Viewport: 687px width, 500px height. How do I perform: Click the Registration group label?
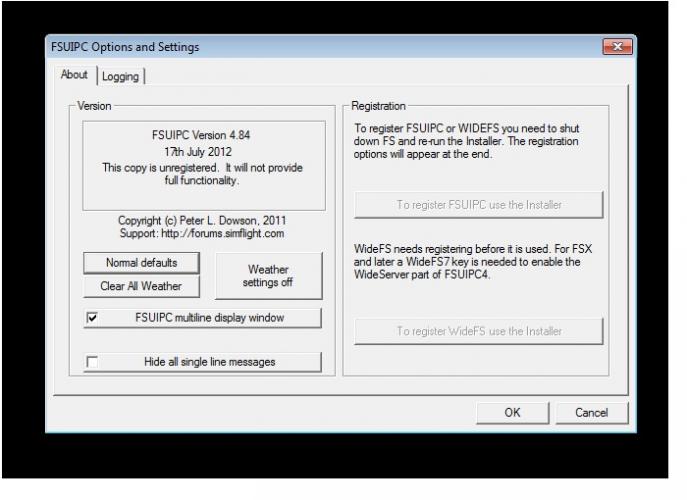(x=379, y=106)
